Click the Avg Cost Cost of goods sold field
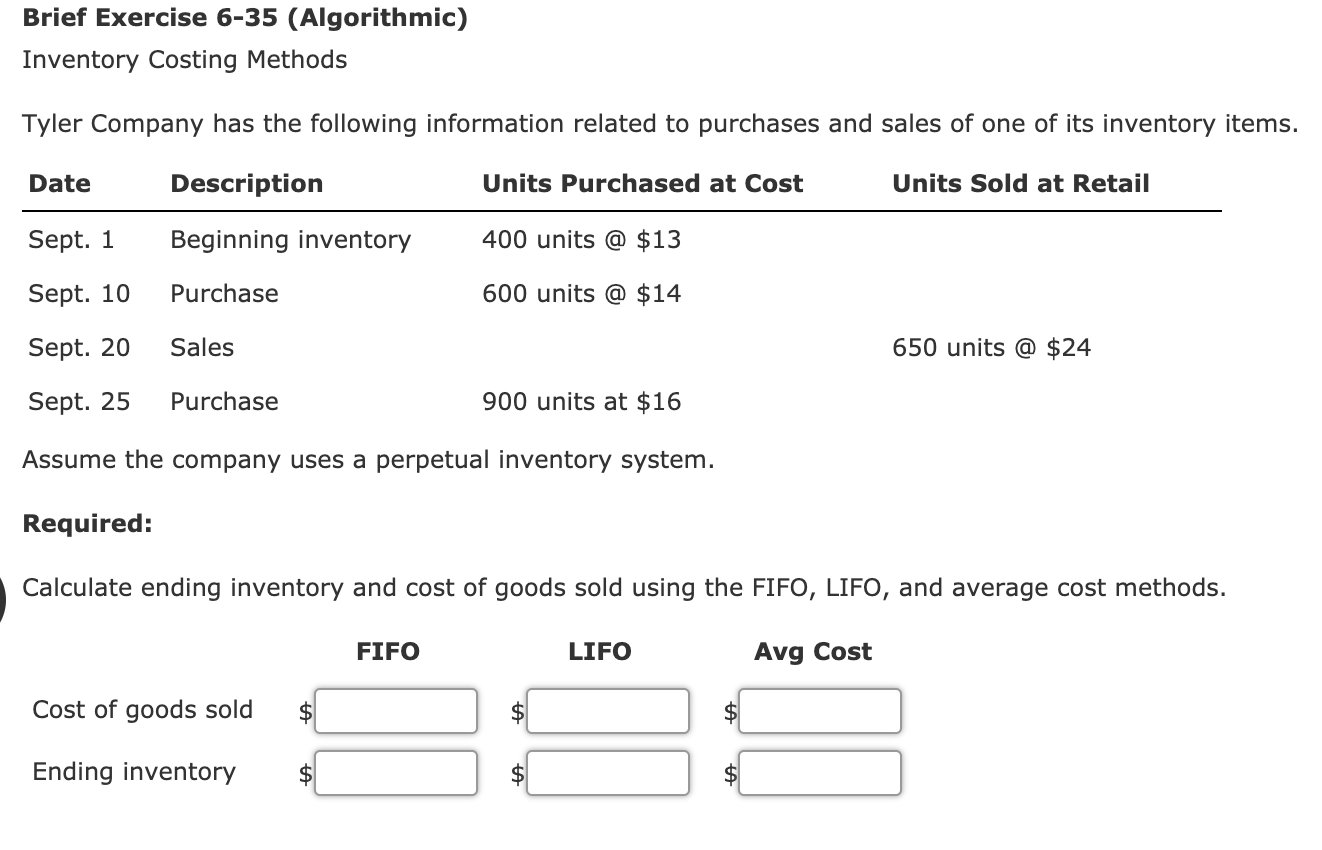1322x850 pixels. [x=819, y=710]
